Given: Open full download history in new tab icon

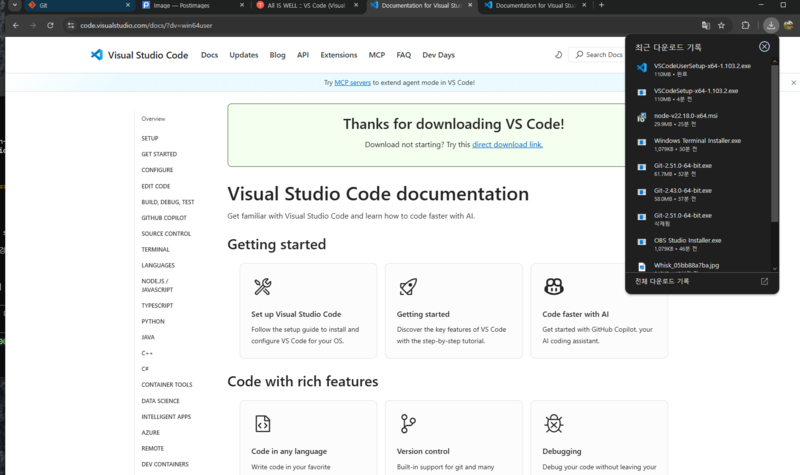Looking at the screenshot, I should click(764, 281).
